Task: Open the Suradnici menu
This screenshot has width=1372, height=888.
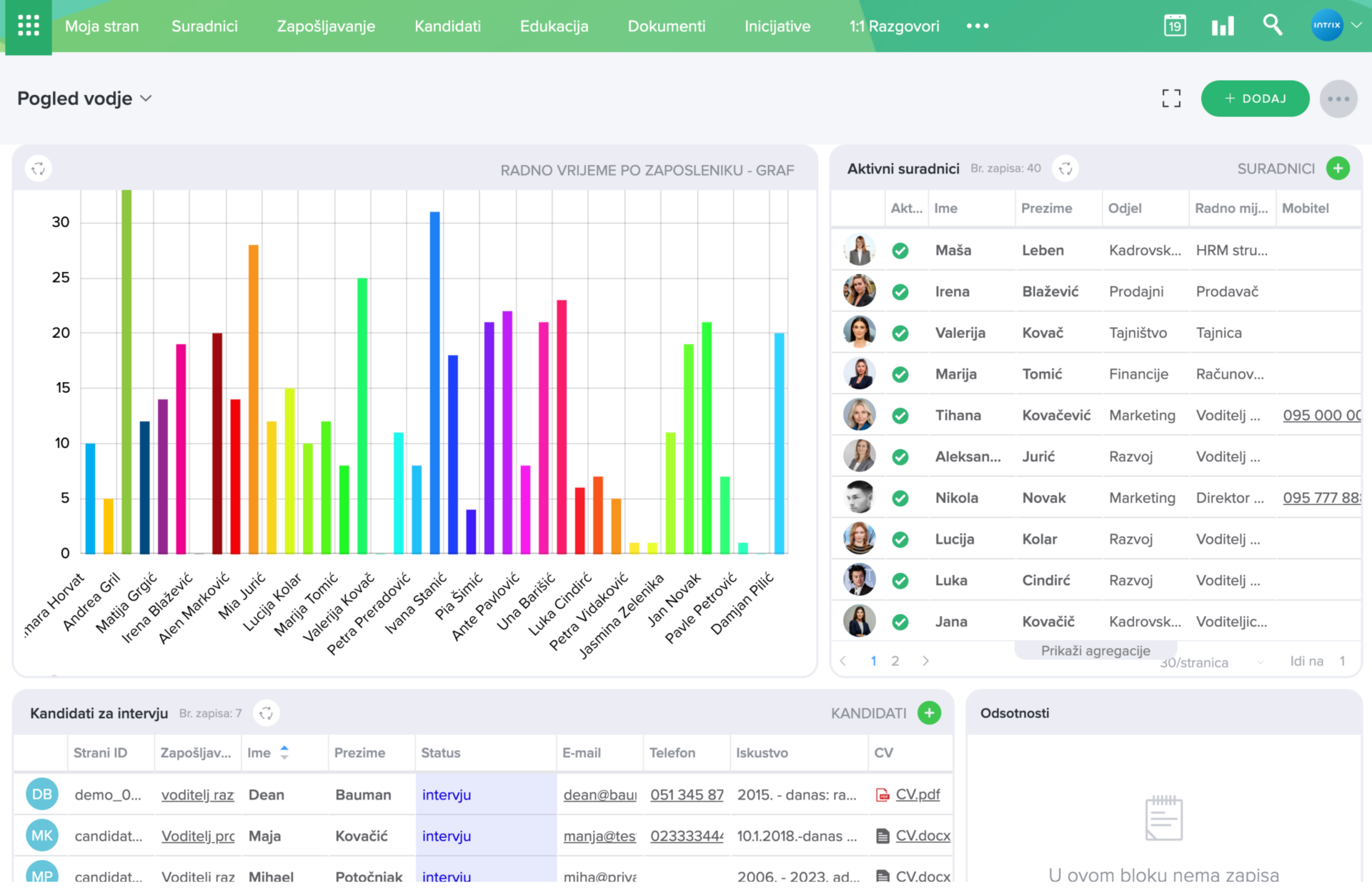Action: (204, 26)
